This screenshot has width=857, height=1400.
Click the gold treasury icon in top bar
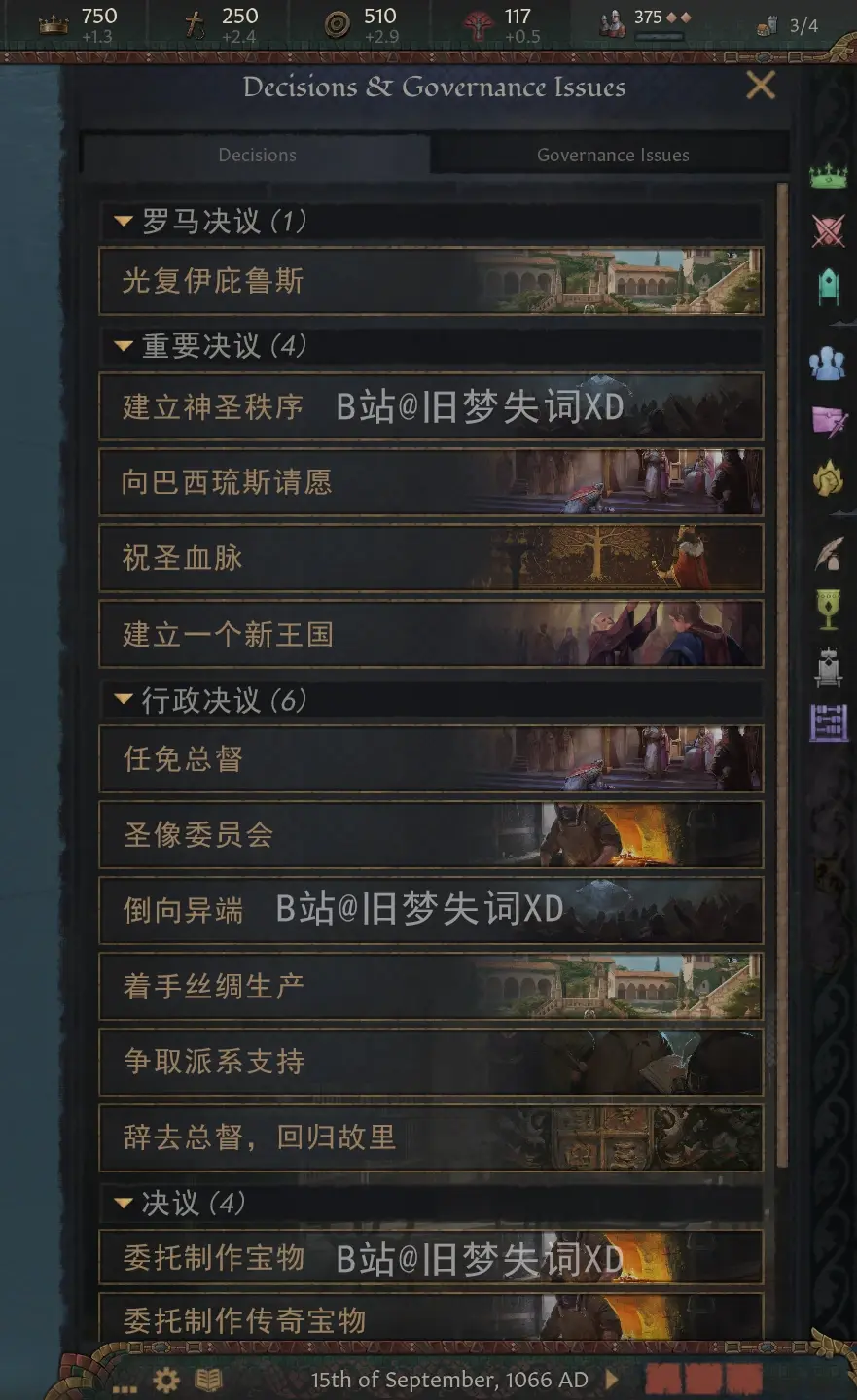coord(54,24)
